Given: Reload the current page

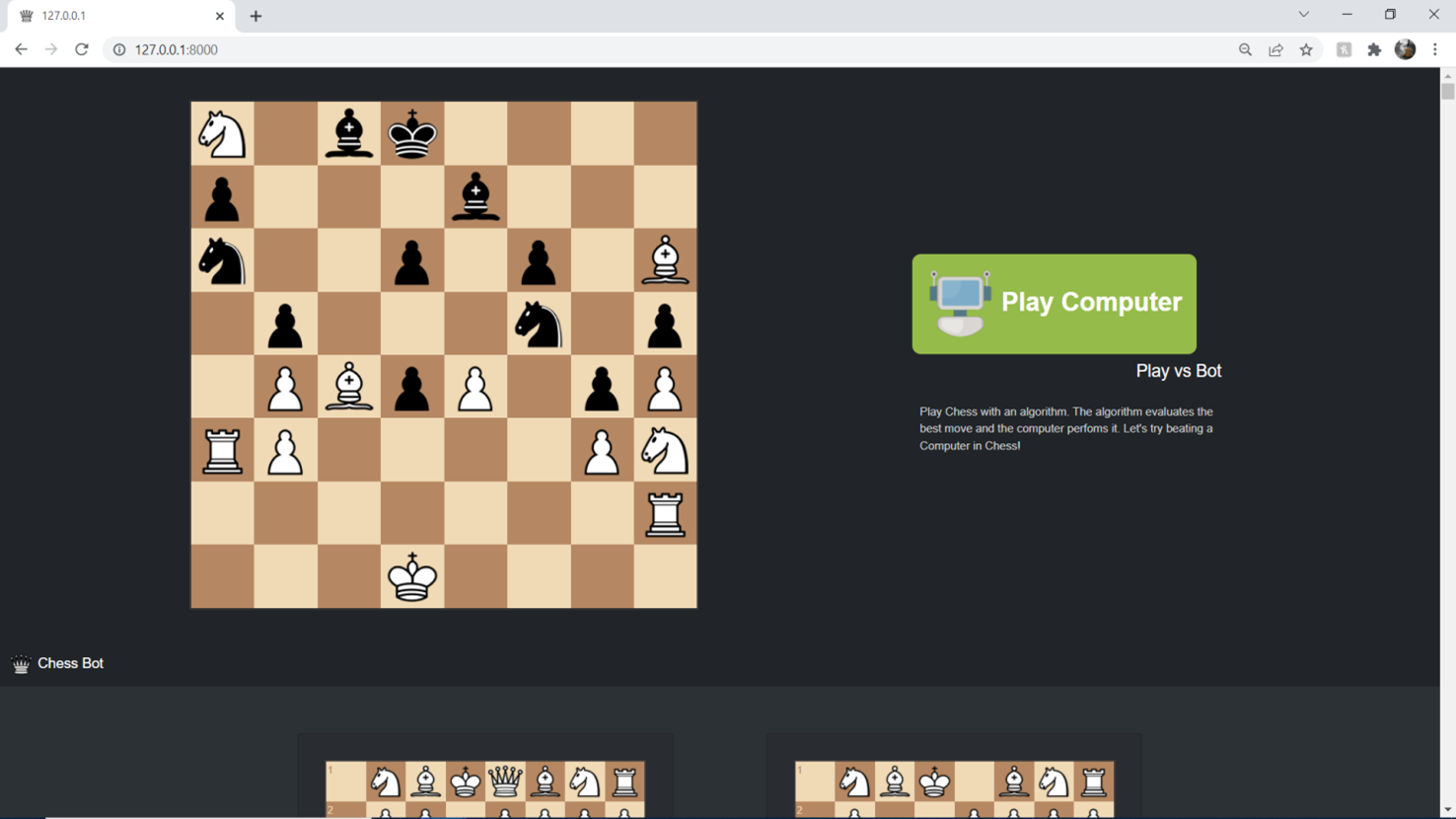Looking at the screenshot, I should [x=82, y=49].
